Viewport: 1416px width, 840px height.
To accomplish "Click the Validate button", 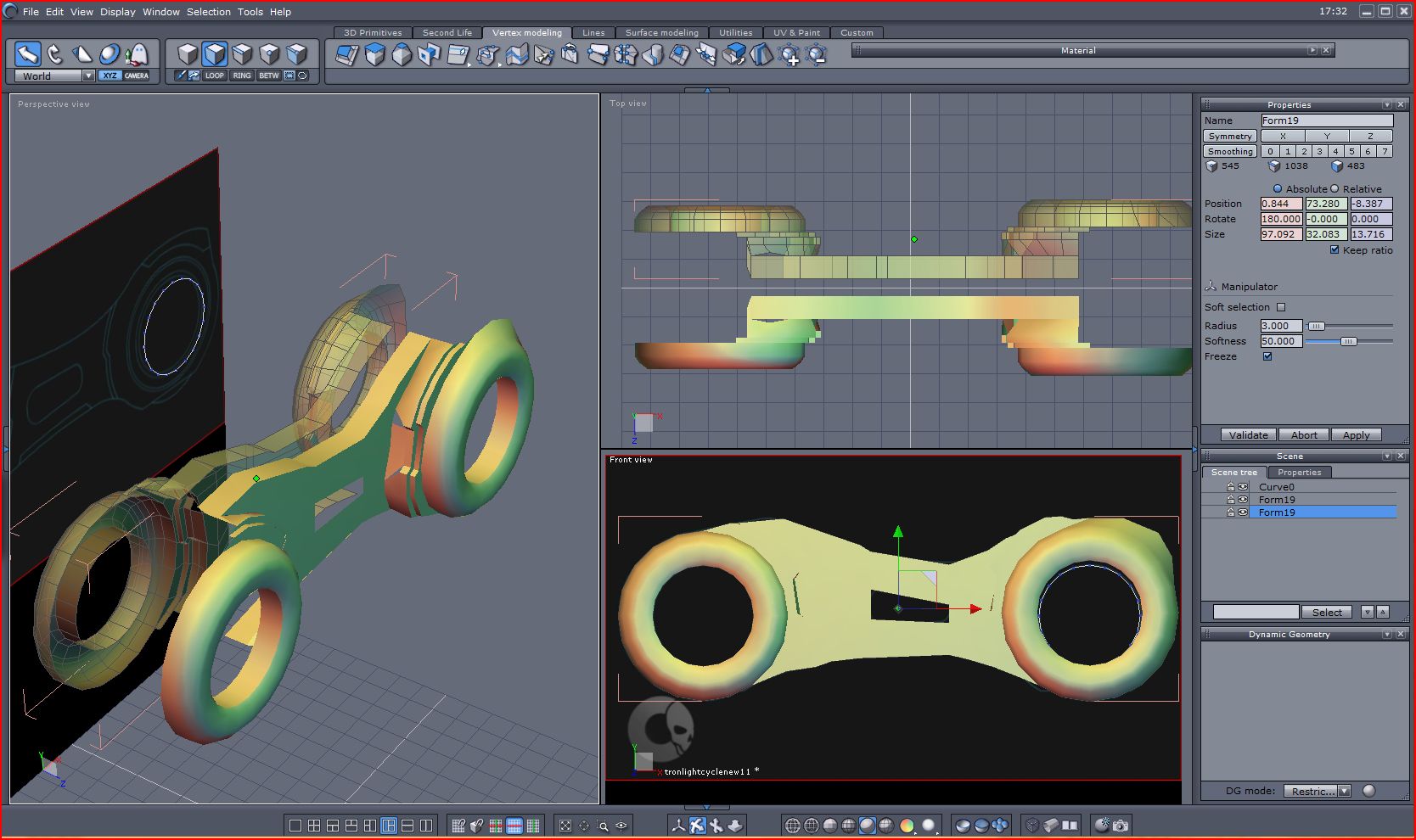I will click(x=1248, y=434).
